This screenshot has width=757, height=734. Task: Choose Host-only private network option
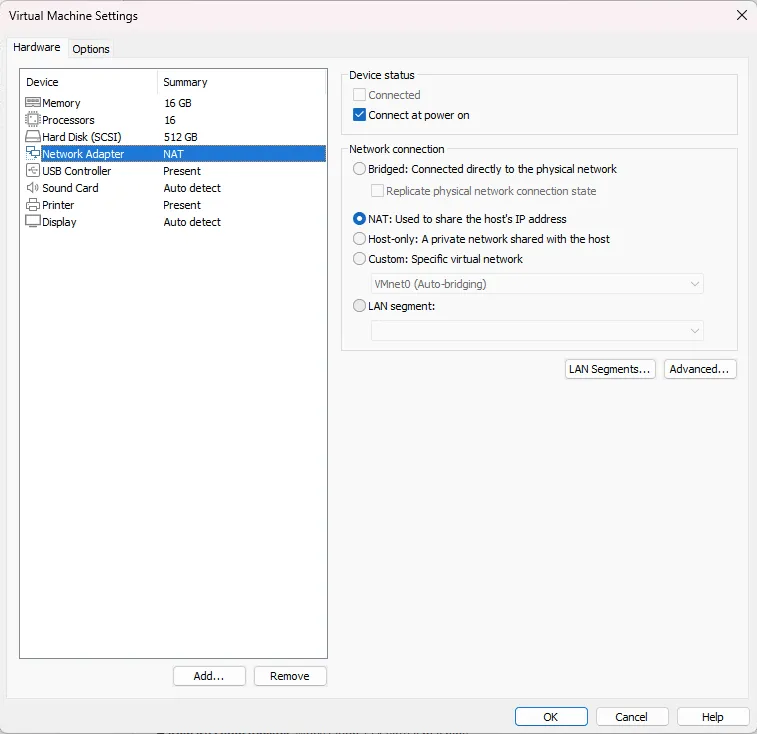360,239
